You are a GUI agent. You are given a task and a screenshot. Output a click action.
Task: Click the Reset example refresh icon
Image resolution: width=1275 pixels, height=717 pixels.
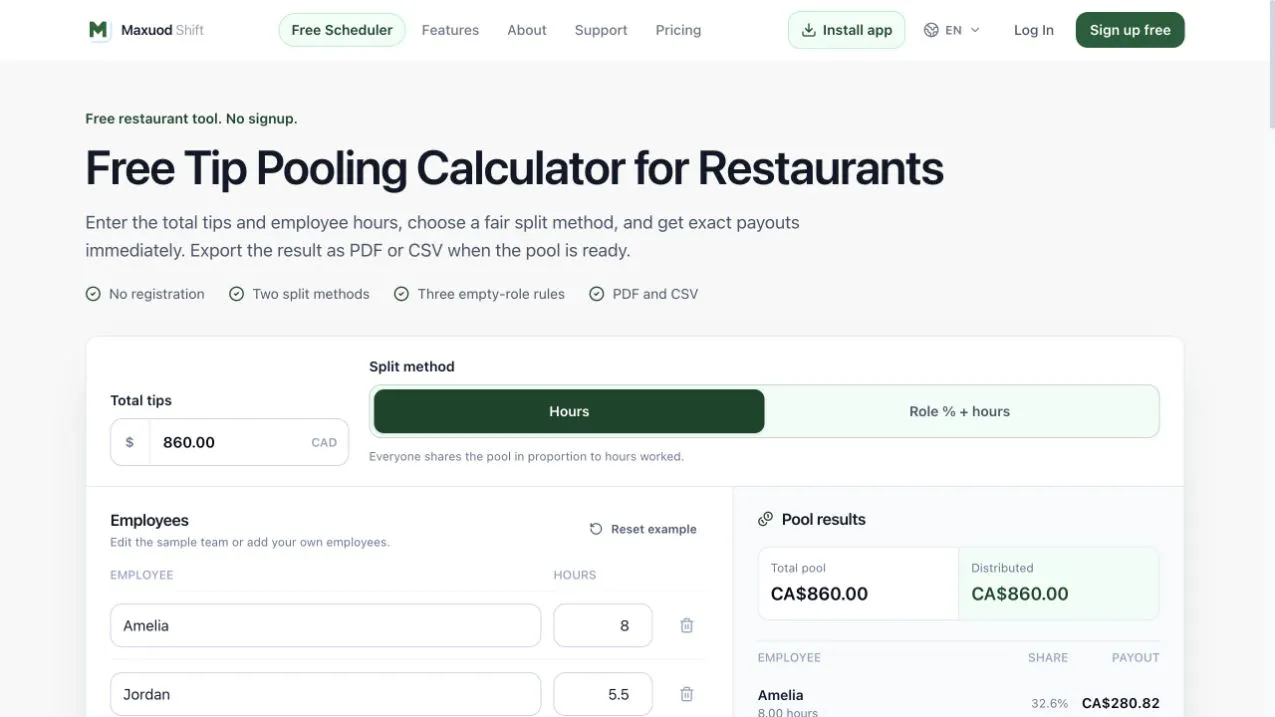point(596,529)
